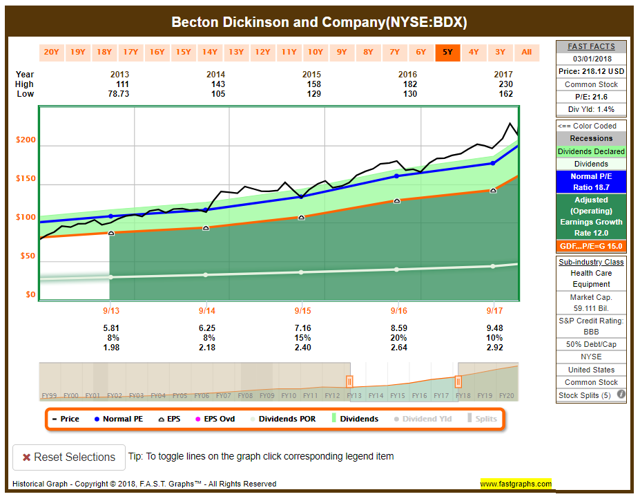Screen dimensions: 640x501
Task: Switch to the 12Y time range
Action: tap(263, 53)
